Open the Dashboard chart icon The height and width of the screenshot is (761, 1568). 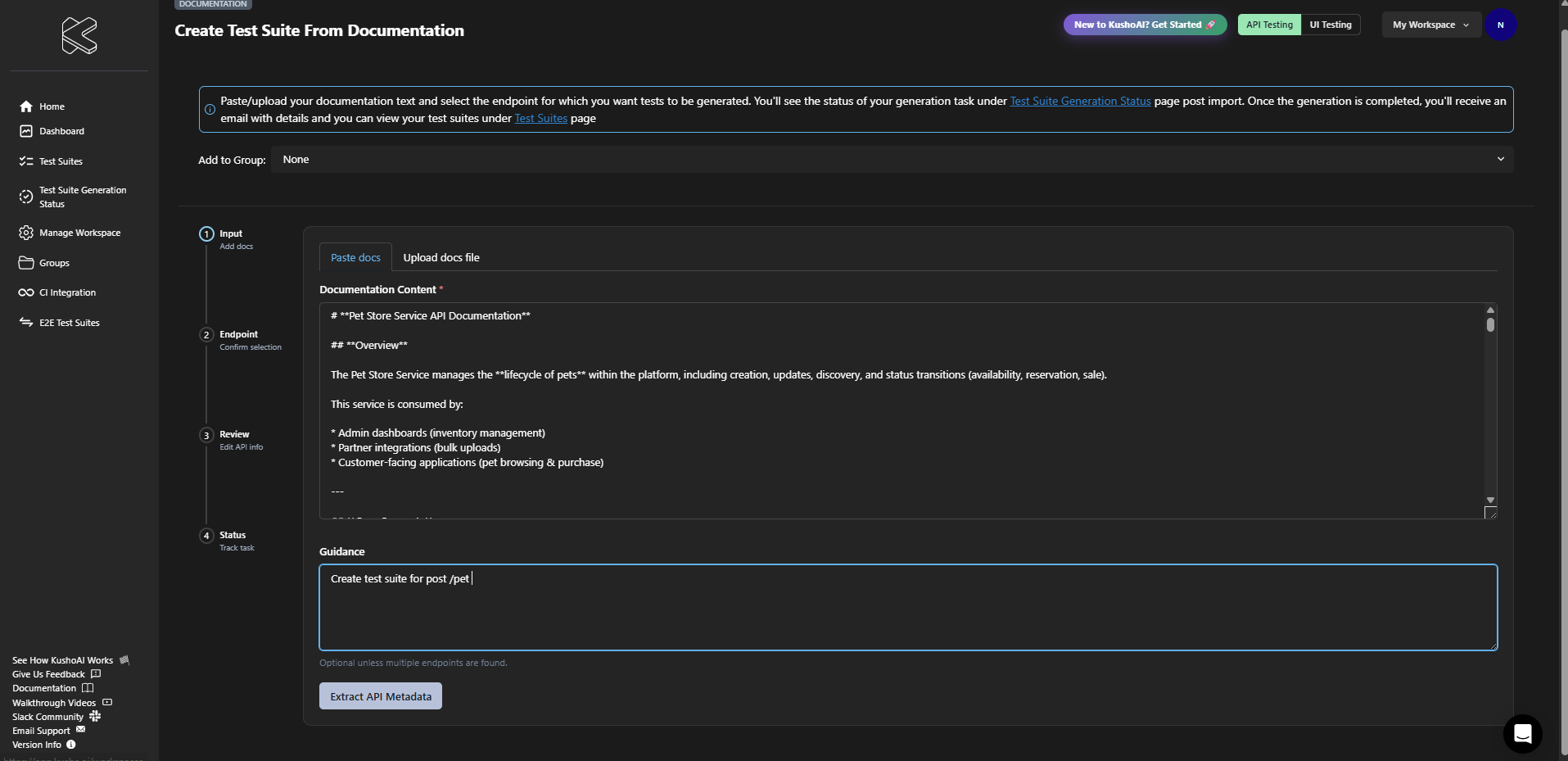[x=26, y=131]
